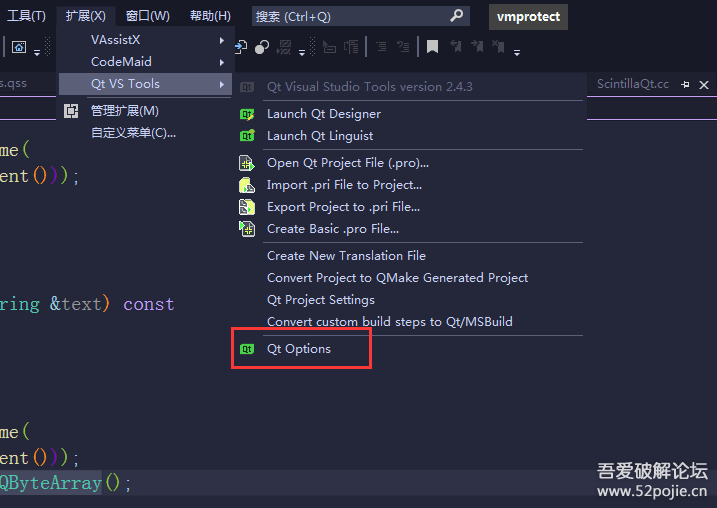Click the toolbar arrow-into-document icon

[x=241, y=47]
